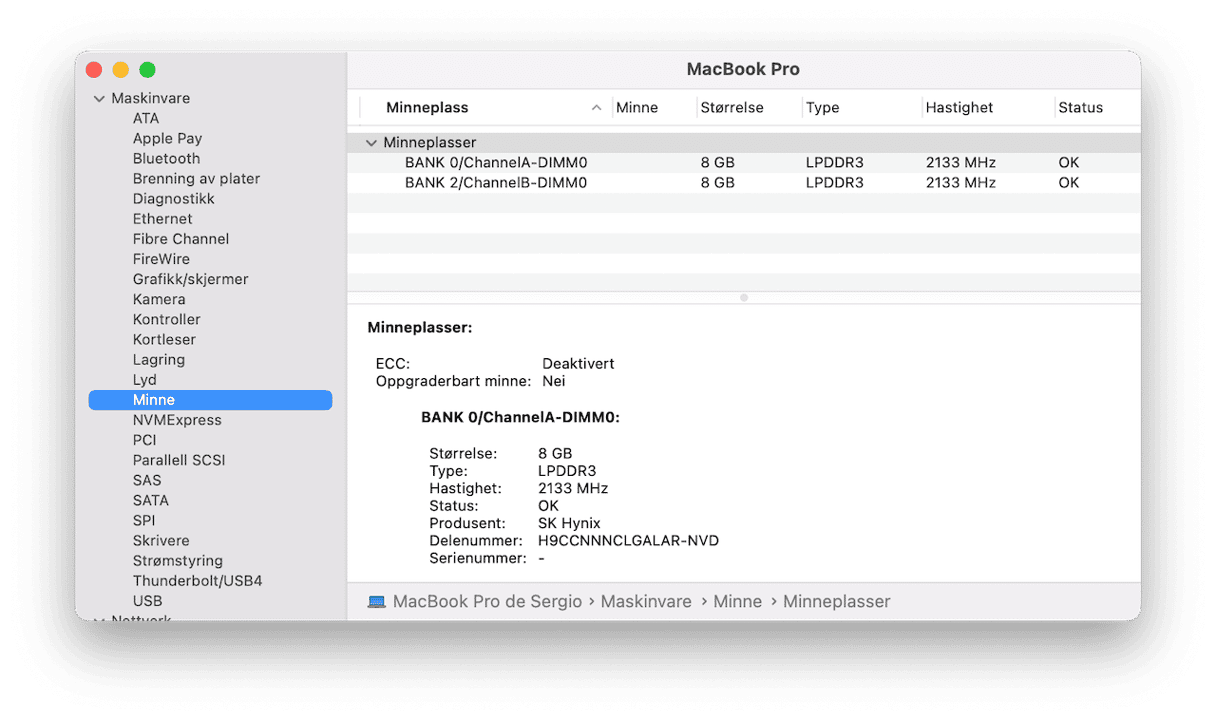This screenshot has height=720, width=1216.
Task: Select FireWire in the sidebar
Action: 161,259
